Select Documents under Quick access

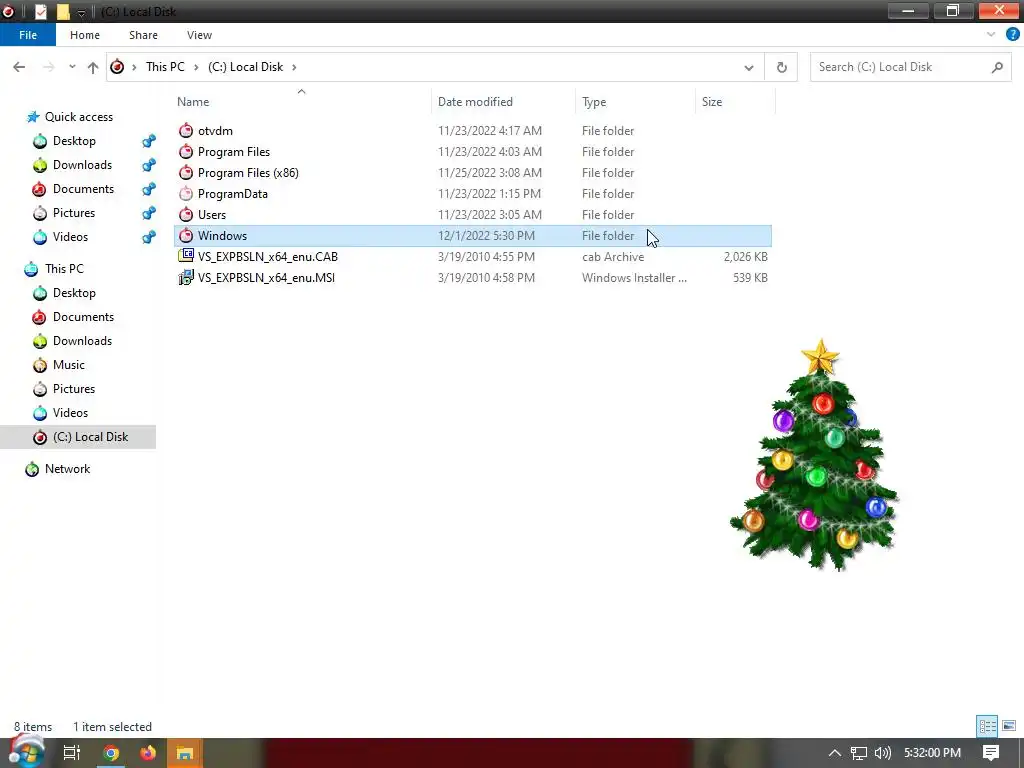[83, 189]
